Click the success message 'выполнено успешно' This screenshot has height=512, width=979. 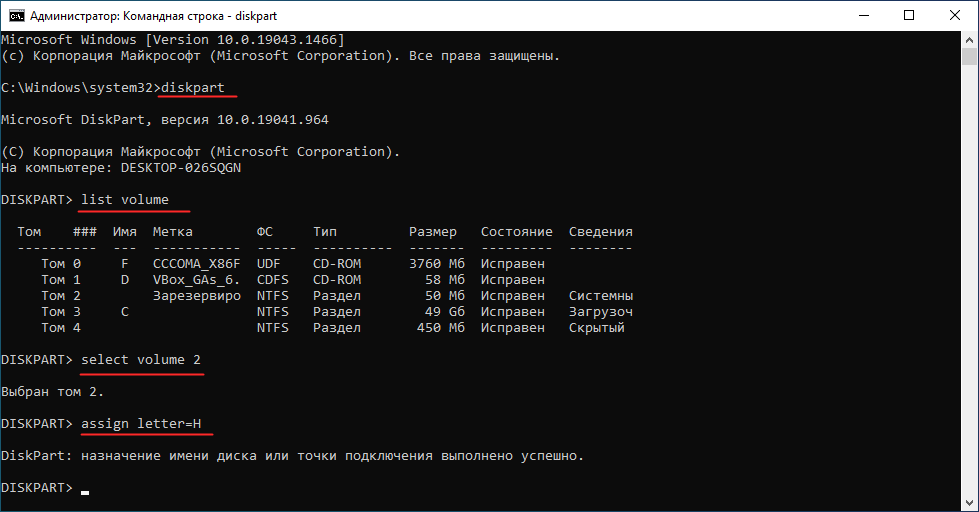(x=513, y=456)
